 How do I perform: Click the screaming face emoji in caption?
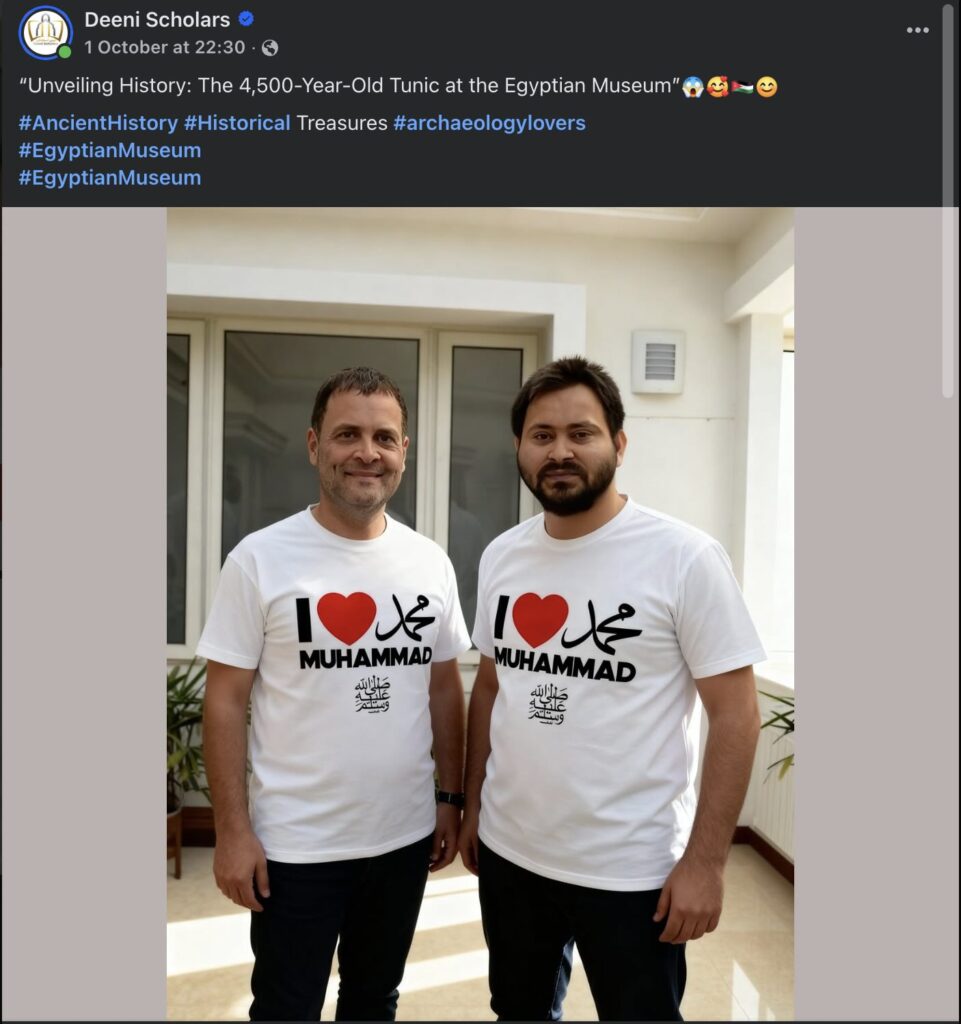click(x=693, y=87)
